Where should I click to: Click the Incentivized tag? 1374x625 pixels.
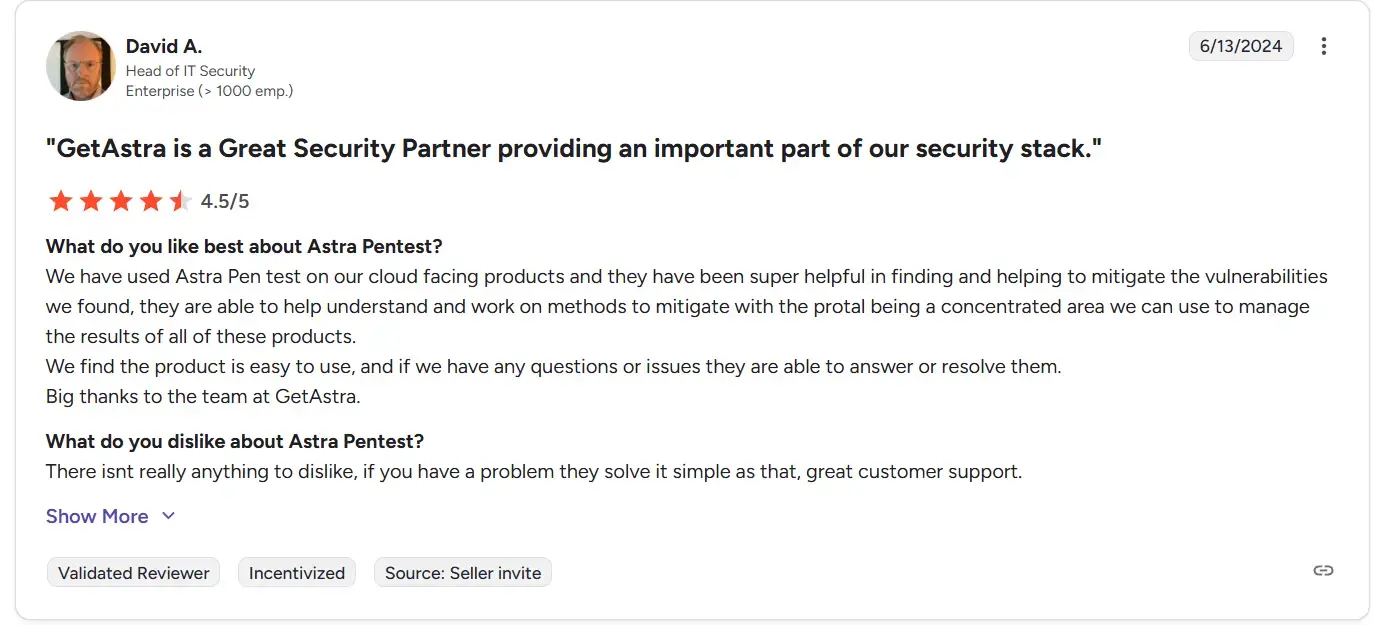[296, 572]
